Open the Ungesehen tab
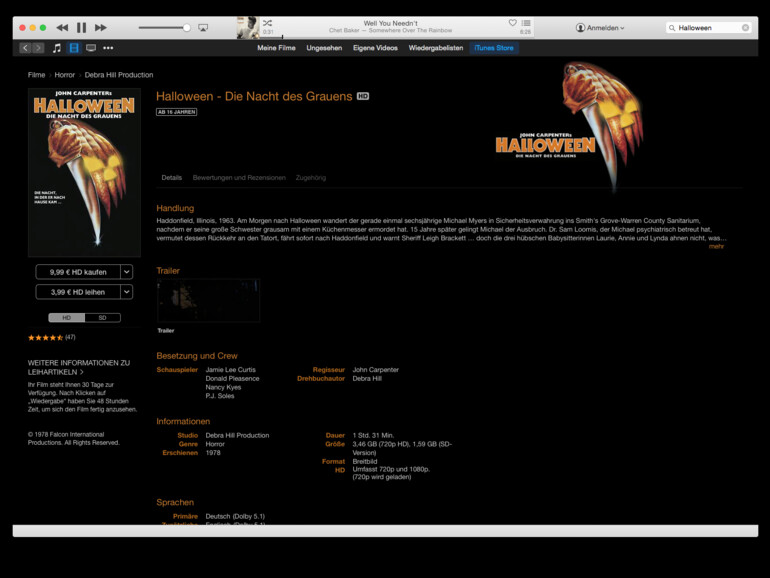 (x=324, y=48)
